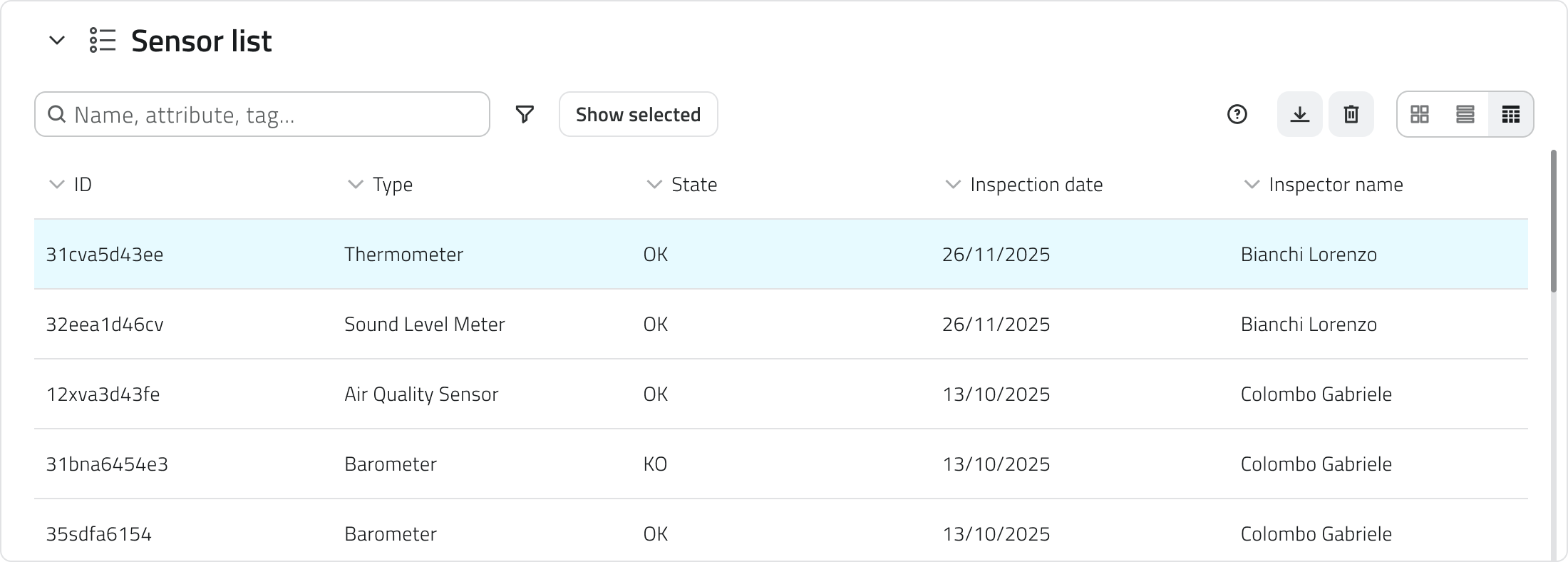
Task: Click the trash delete icon
Action: 1351,114
